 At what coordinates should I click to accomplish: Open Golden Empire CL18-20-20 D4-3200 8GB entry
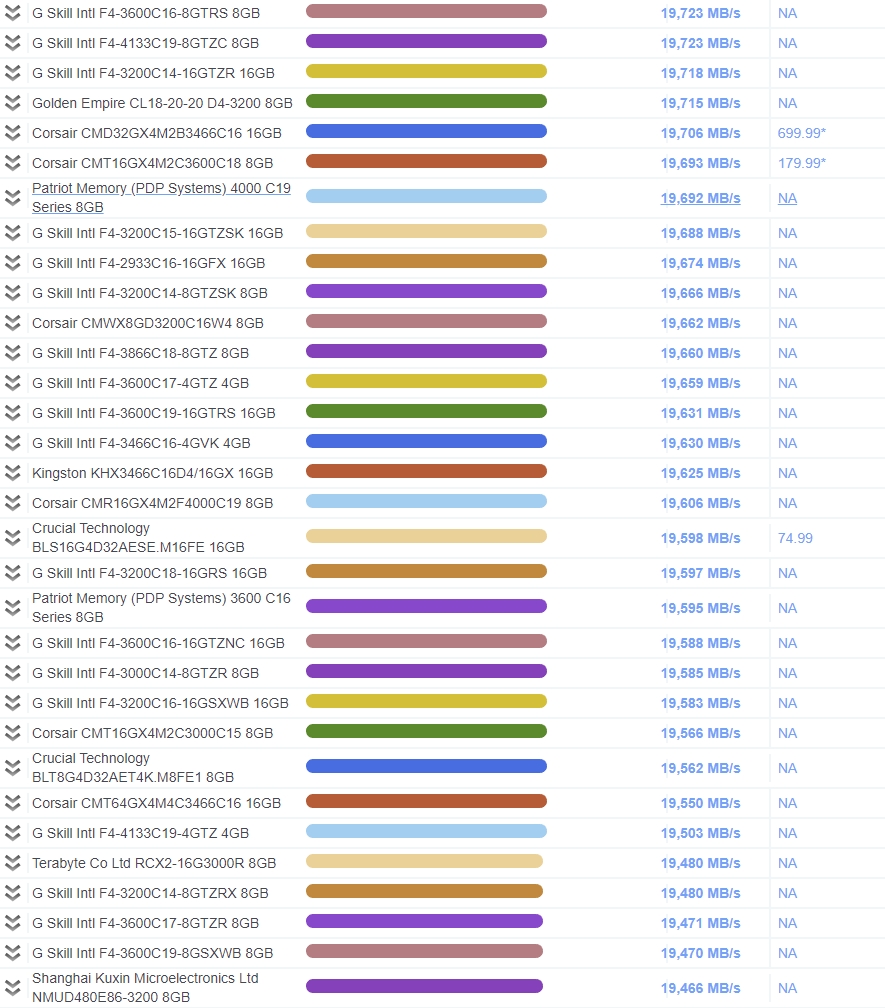163,103
